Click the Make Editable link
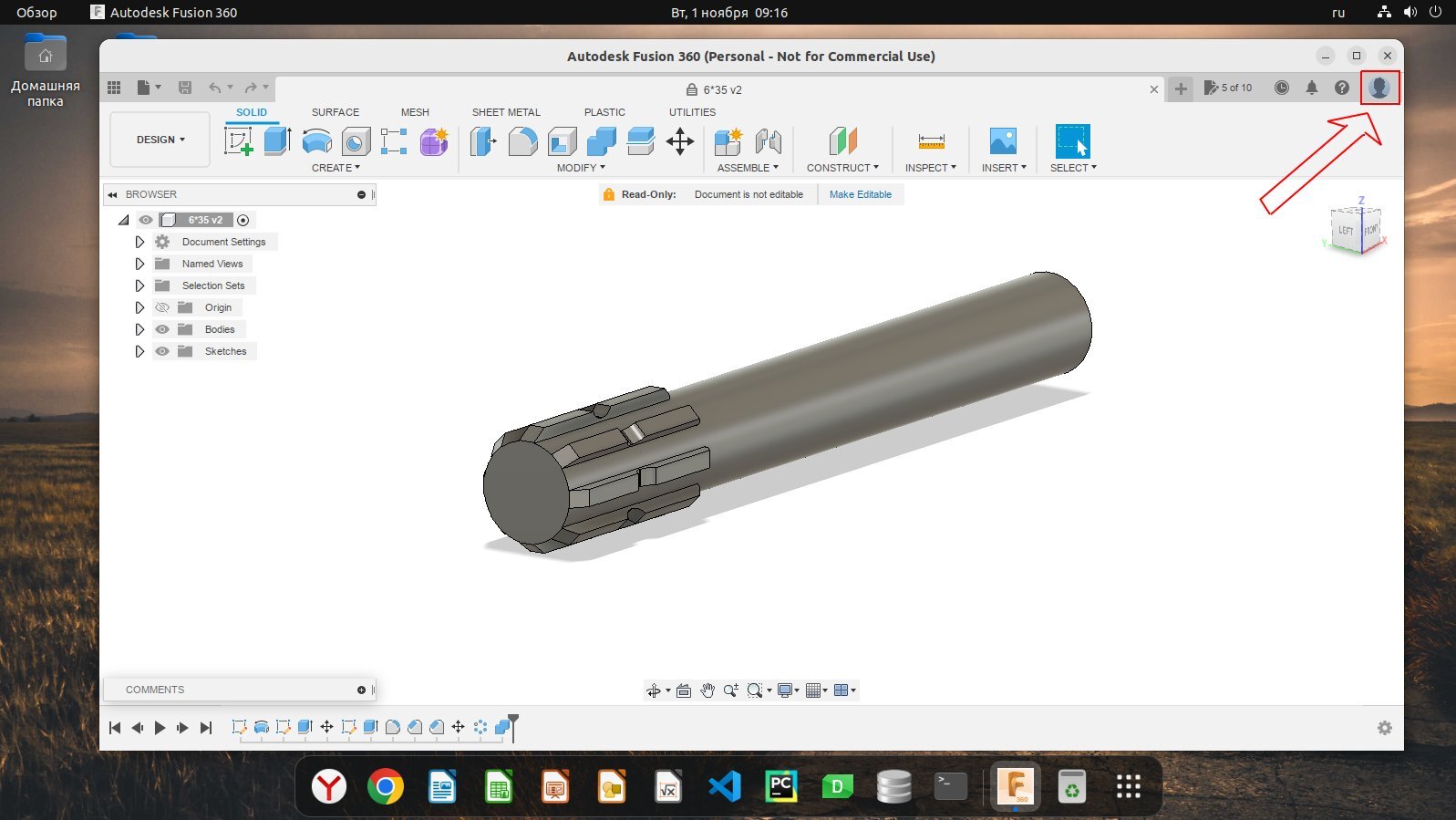Screen dimensions: 1456x820 click(860, 194)
